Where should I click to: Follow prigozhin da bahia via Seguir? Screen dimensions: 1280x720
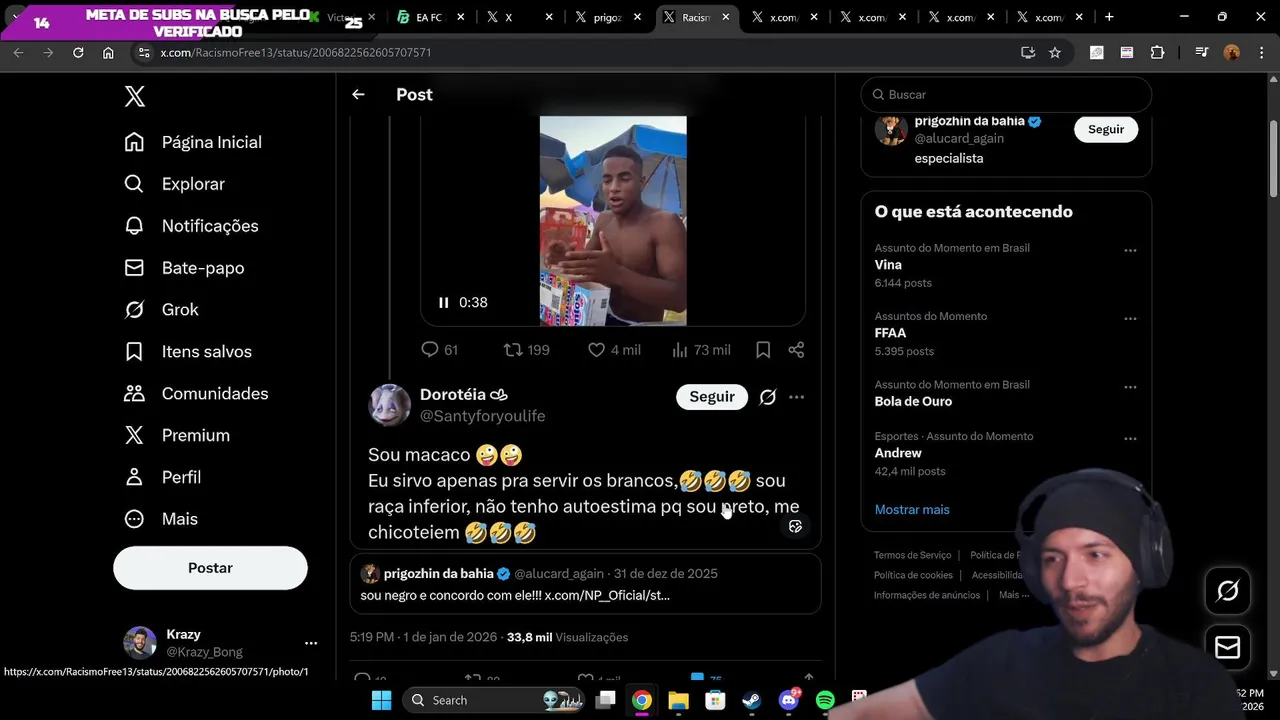[1106, 129]
